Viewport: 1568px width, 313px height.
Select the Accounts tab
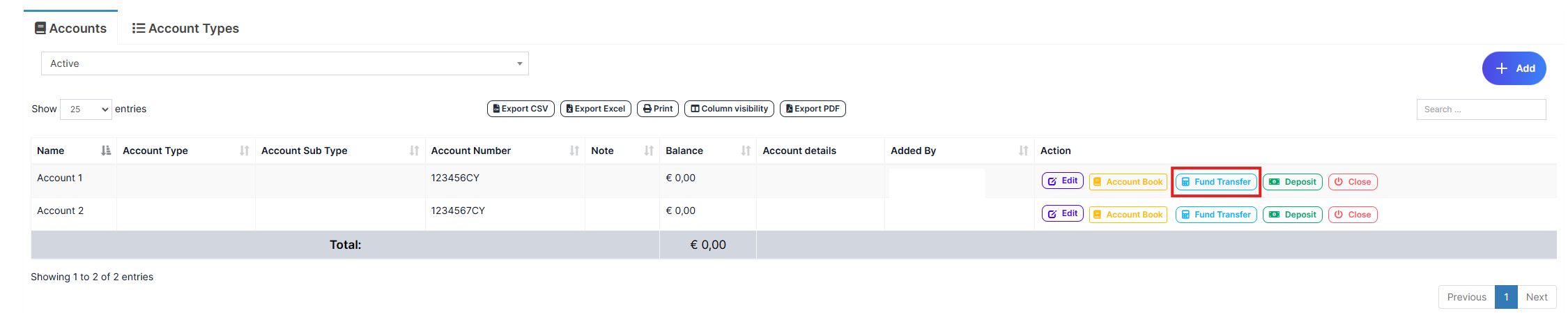(x=70, y=29)
